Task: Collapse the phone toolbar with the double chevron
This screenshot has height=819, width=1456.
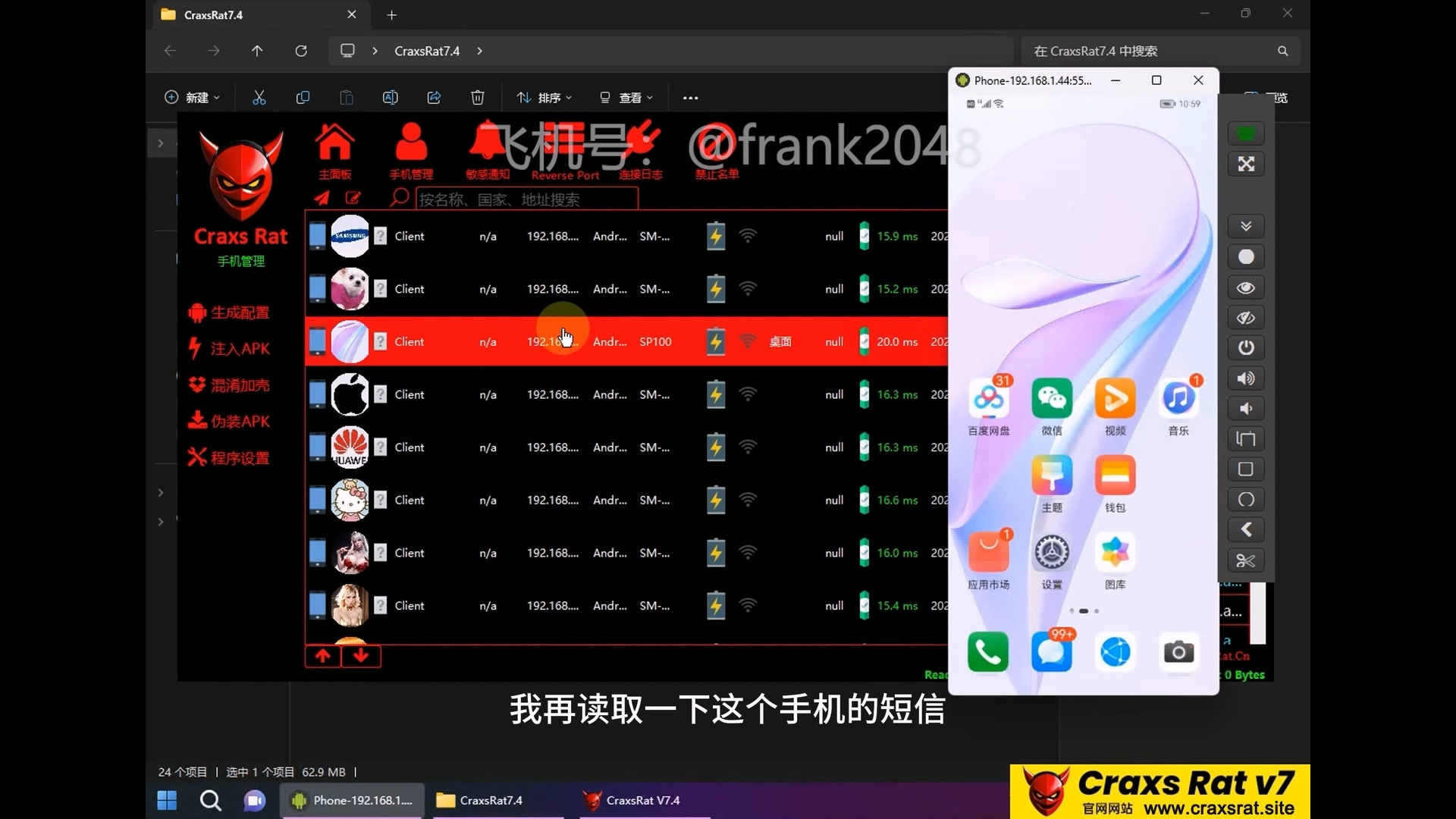Action: (x=1246, y=226)
